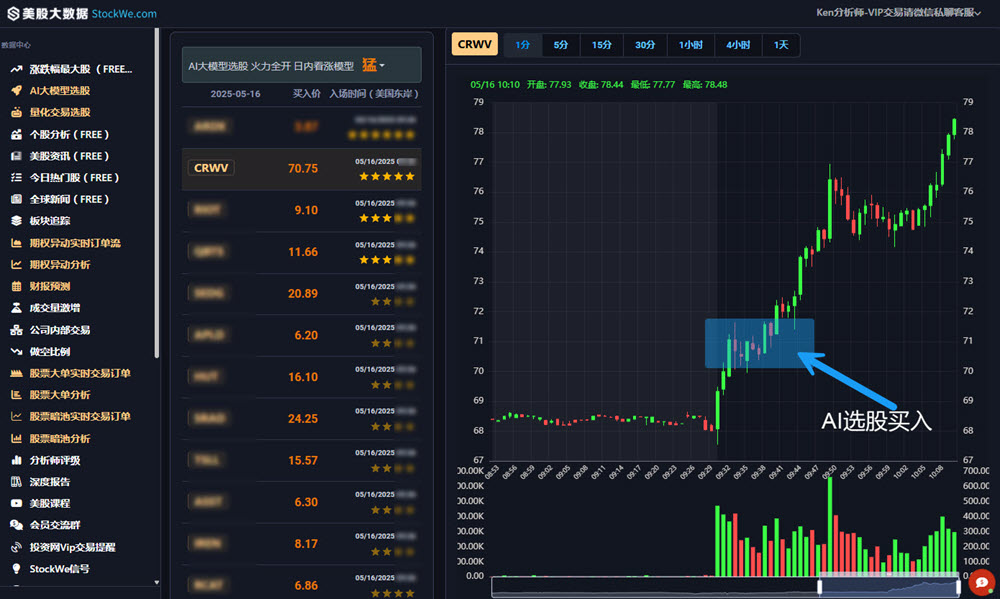Screen dimensions: 1000x599
Task: Switch chart to 15分 interval
Action: pos(601,45)
